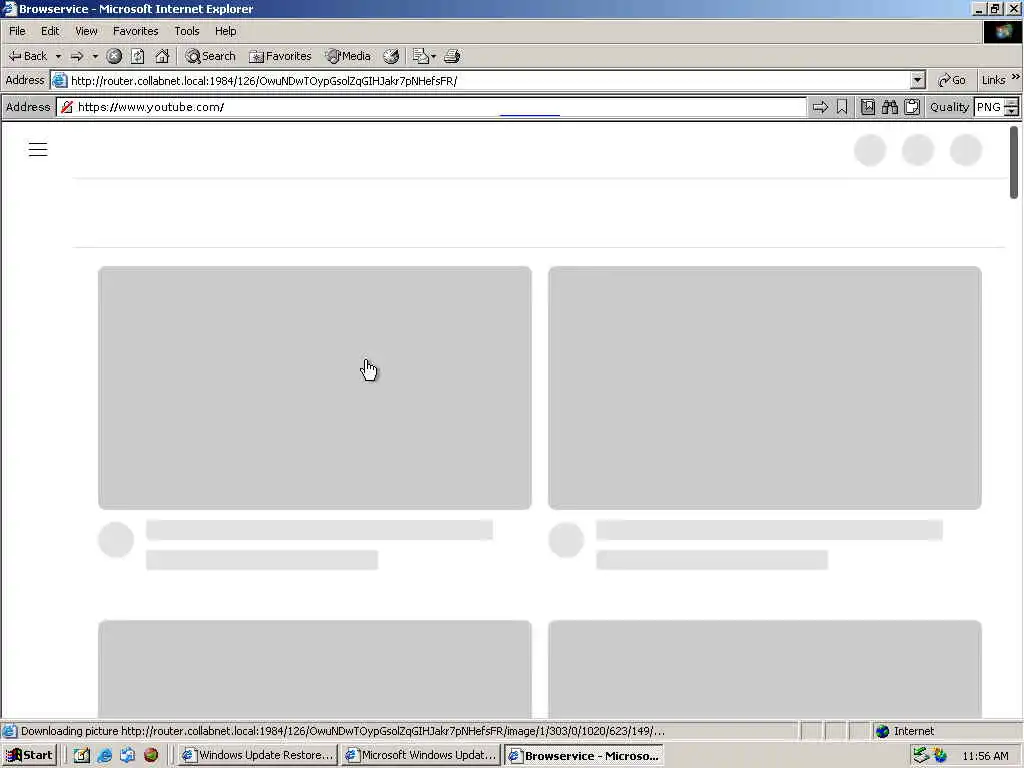This screenshot has width=1024, height=768.
Task: Open the Mail icon's dropdown arrow
Action: pyautogui.click(x=434, y=57)
